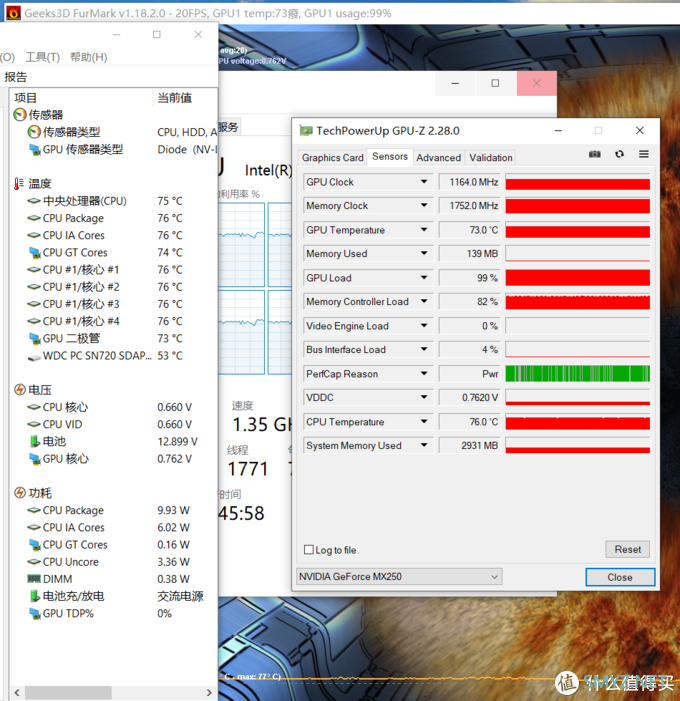Click the 温度 thermometer icon
The width and height of the screenshot is (680, 701).
pyautogui.click(x=19, y=184)
